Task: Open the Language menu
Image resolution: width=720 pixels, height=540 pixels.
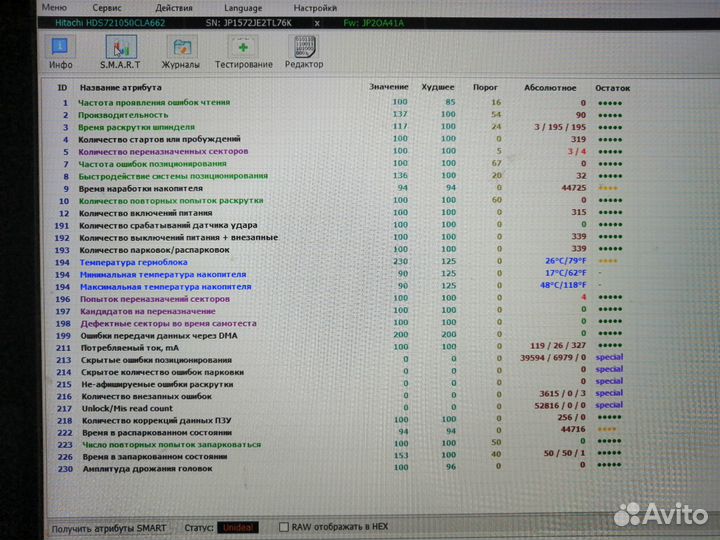Action: (243, 6)
